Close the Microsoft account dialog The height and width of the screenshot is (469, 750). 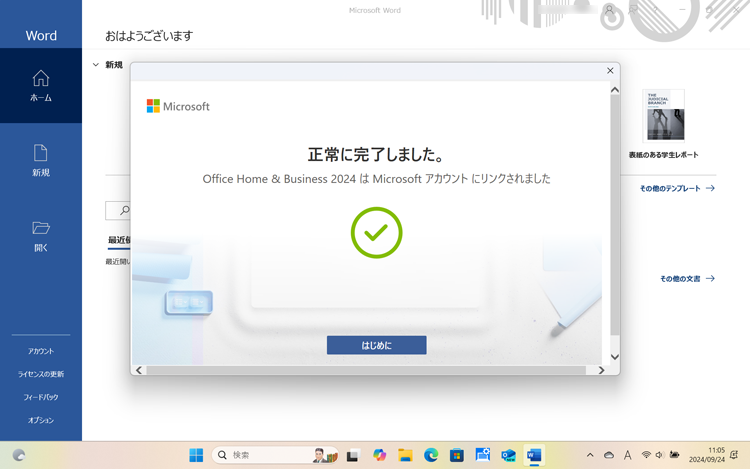(x=610, y=71)
